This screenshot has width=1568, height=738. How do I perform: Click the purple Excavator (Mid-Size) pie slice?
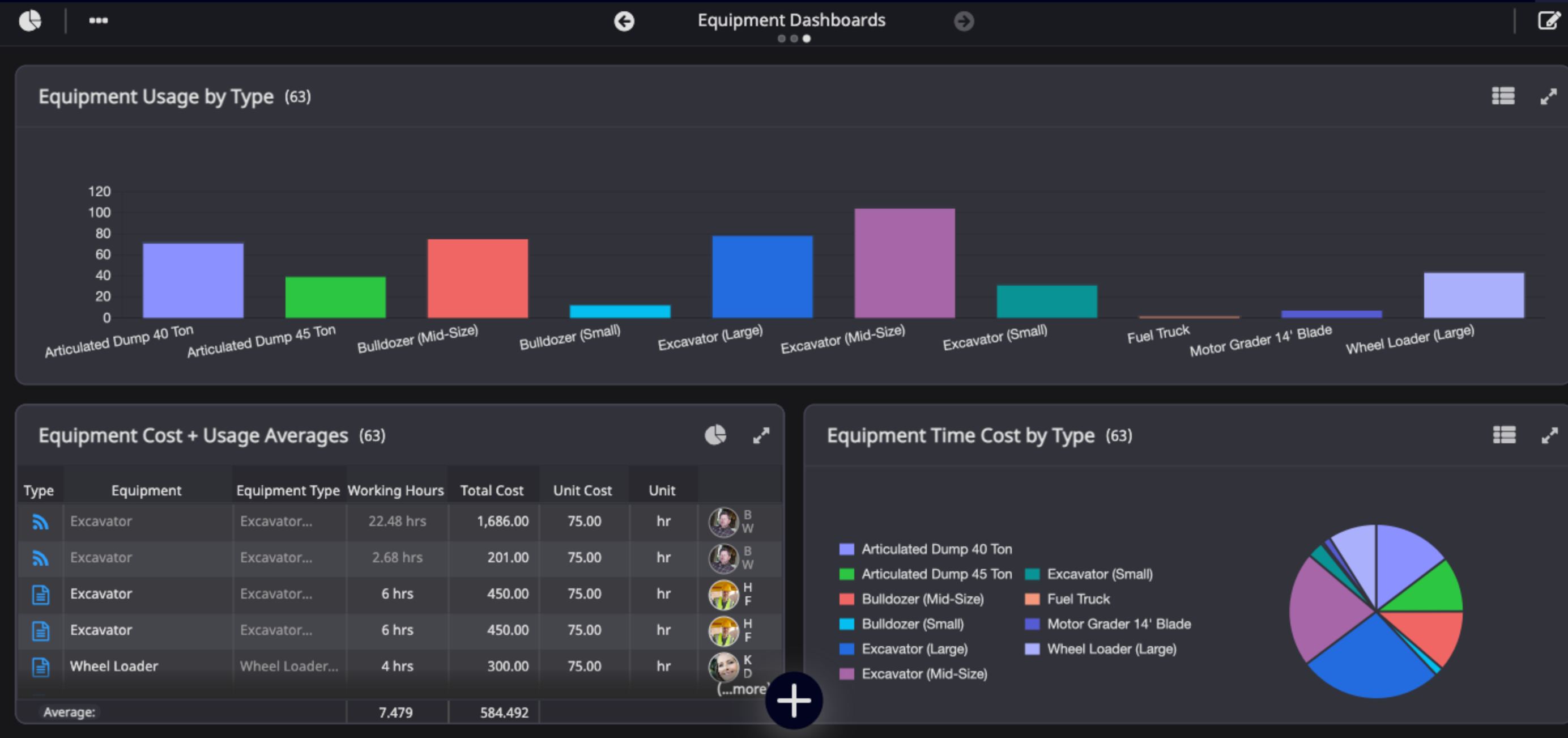(1326, 609)
